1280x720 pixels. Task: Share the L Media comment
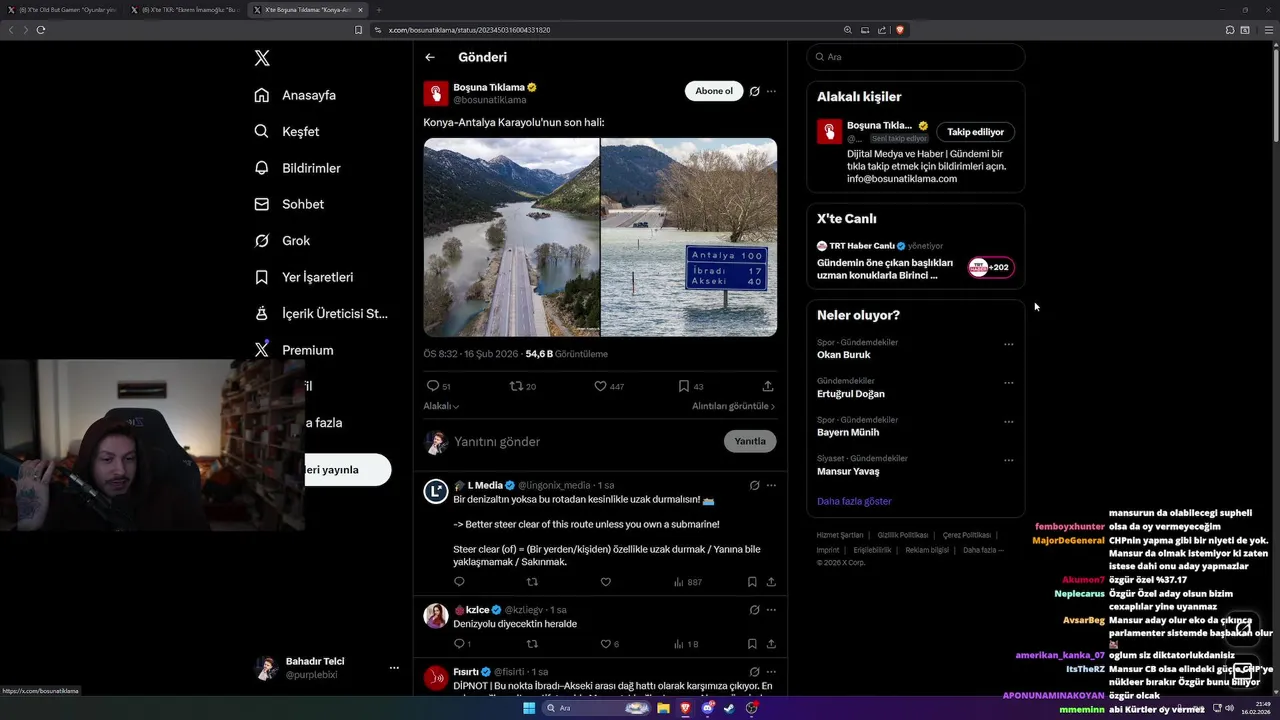[771, 582]
